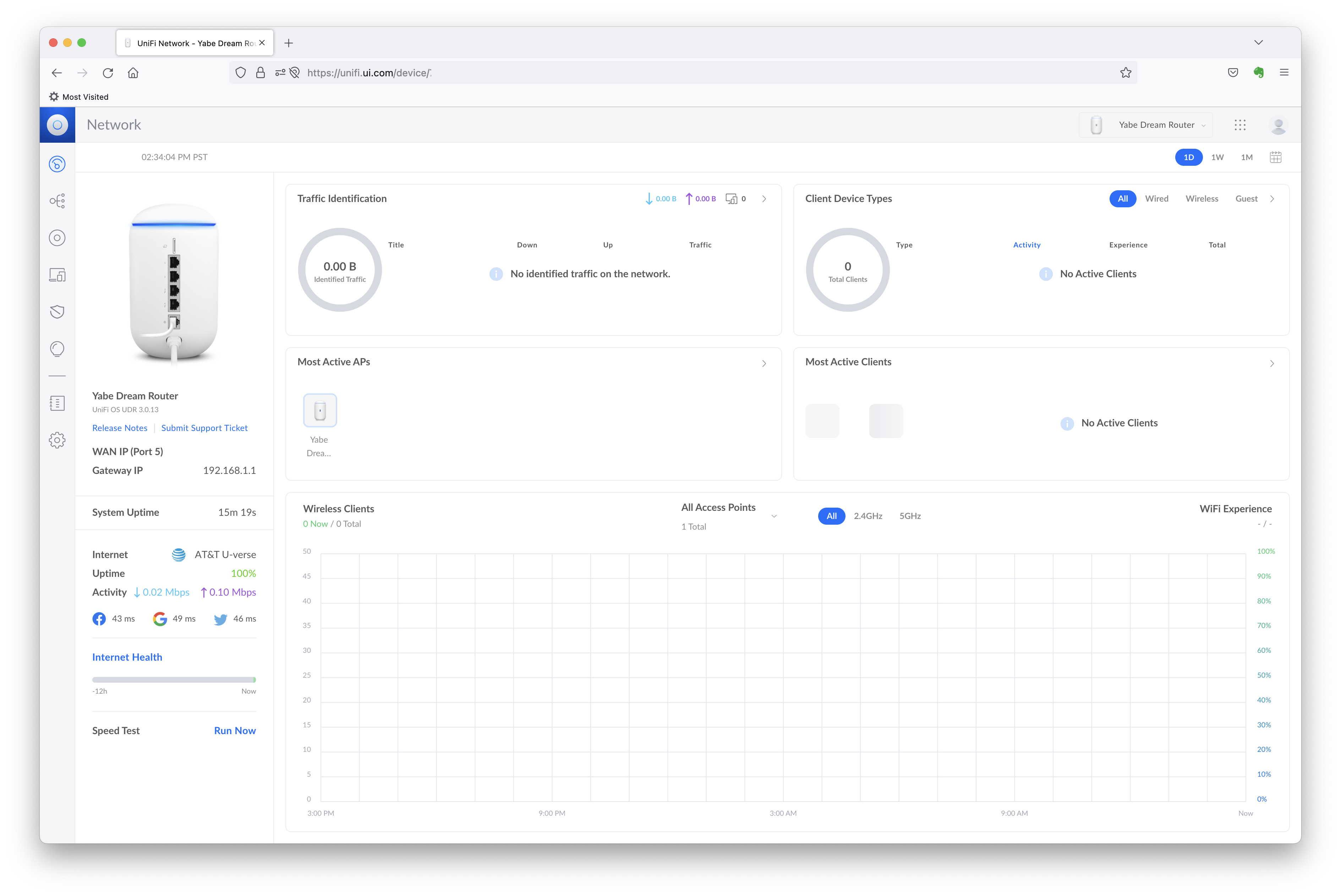Click the Twitter 46 ms latency

[235, 619]
